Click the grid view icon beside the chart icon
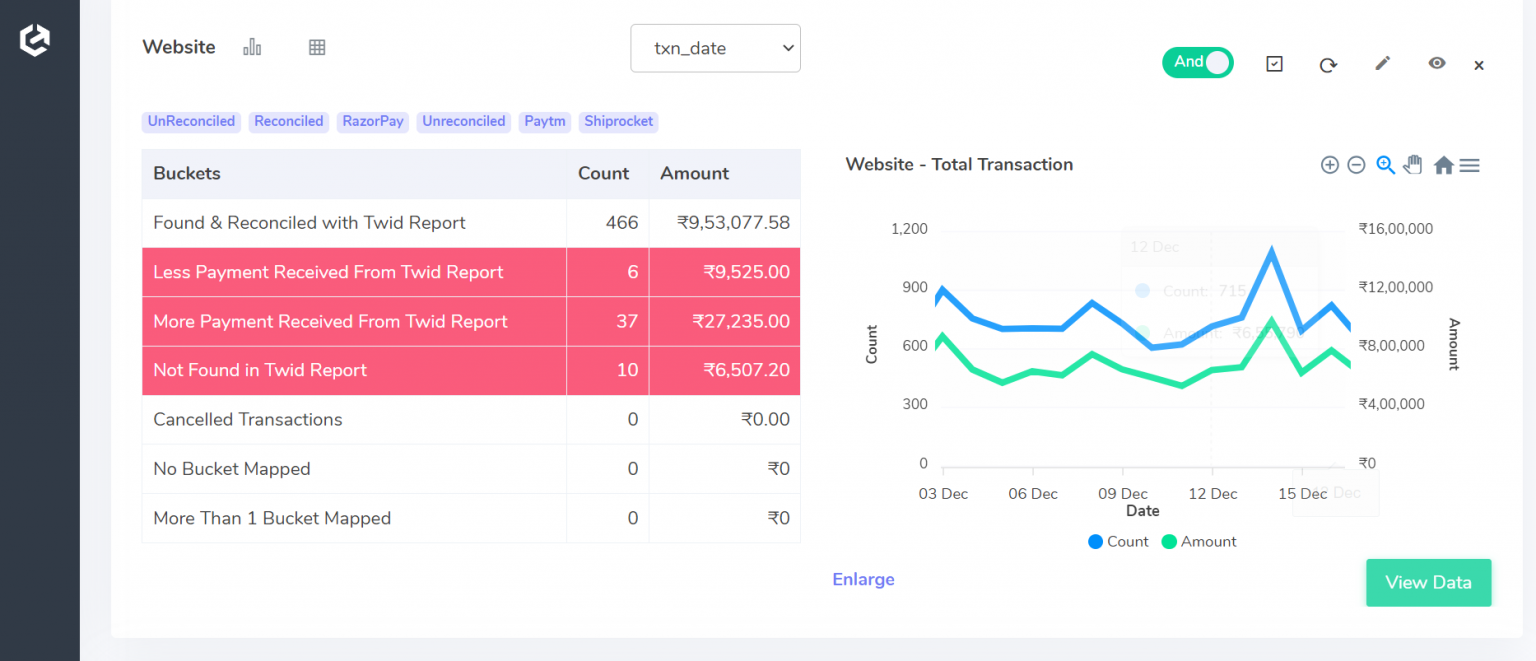The image size is (1536, 661). 317,46
